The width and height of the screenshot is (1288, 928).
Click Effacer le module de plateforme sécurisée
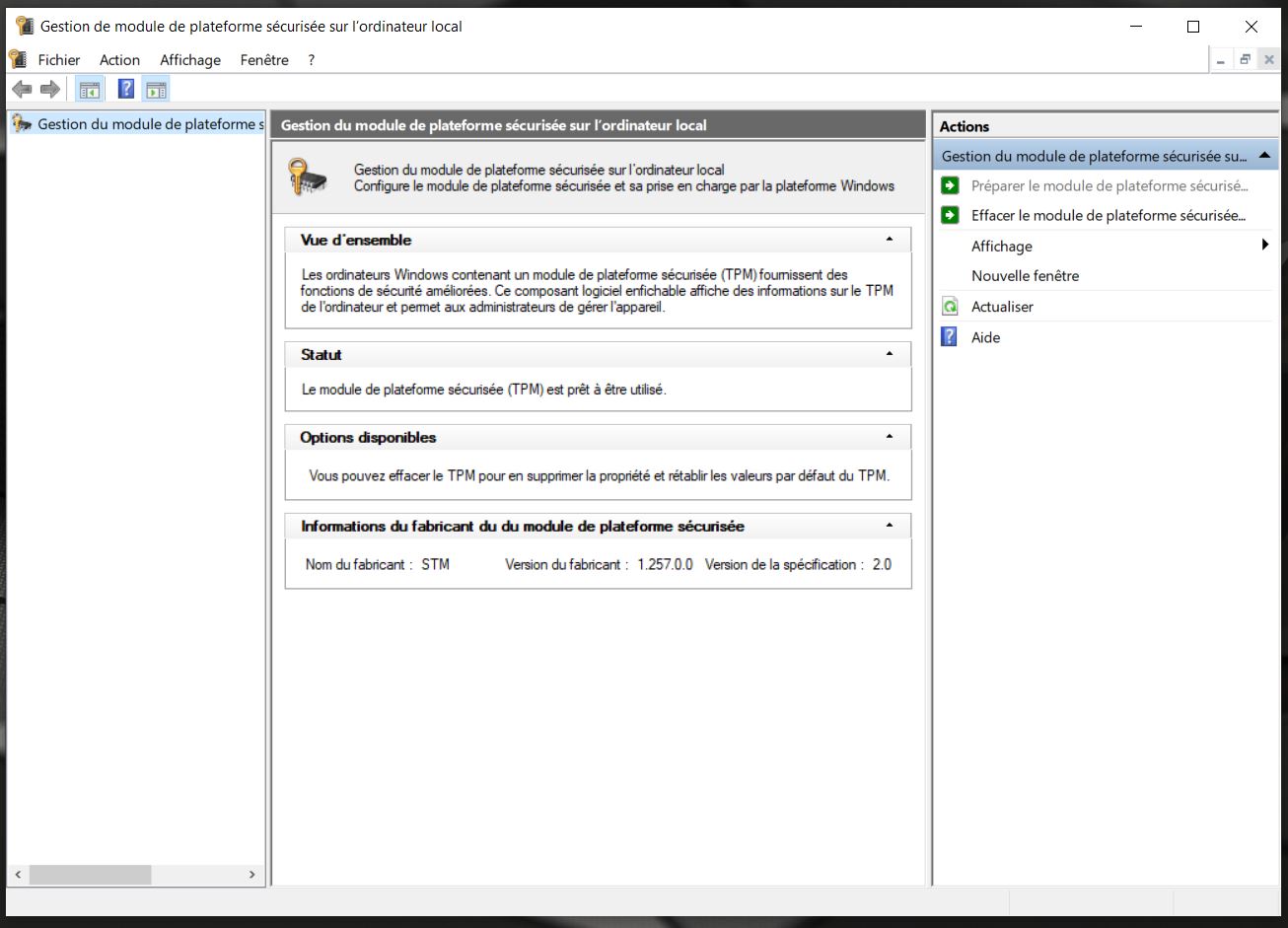[x=1108, y=215]
